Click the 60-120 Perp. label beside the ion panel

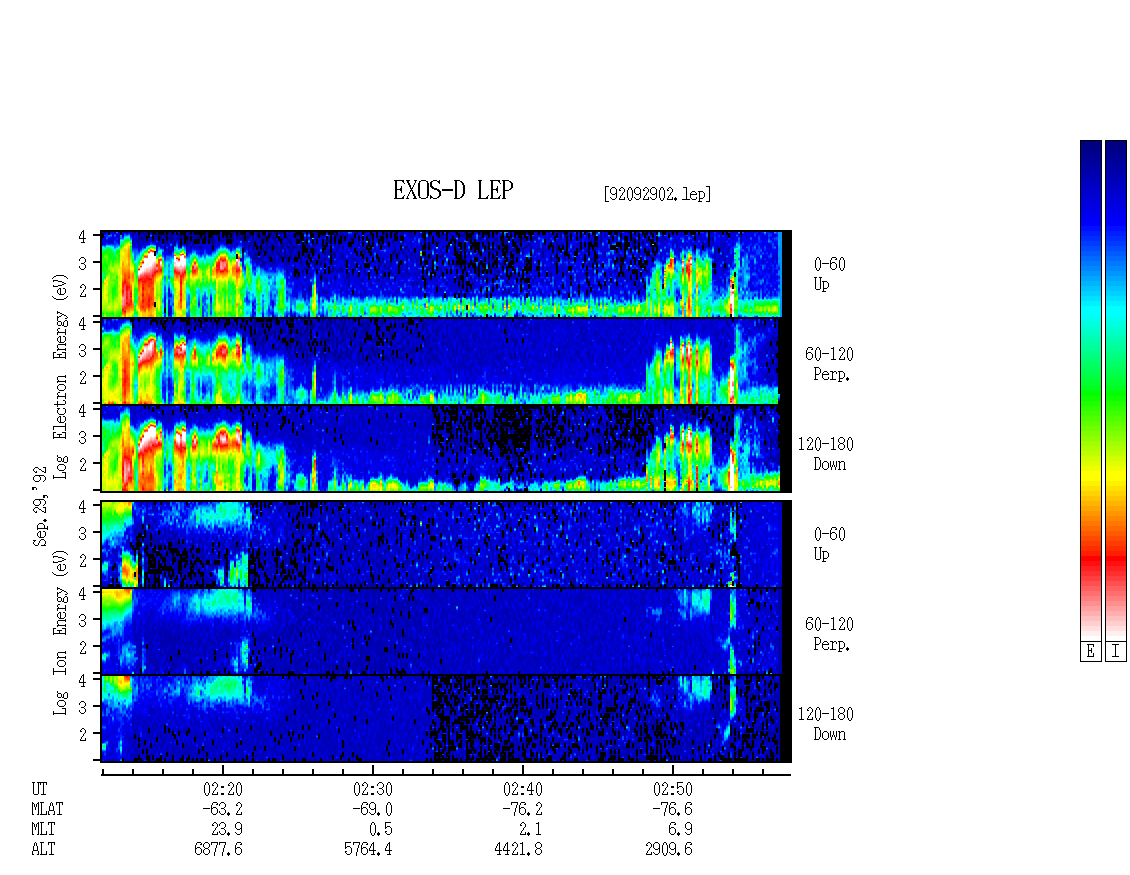click(x=829, y=634)
